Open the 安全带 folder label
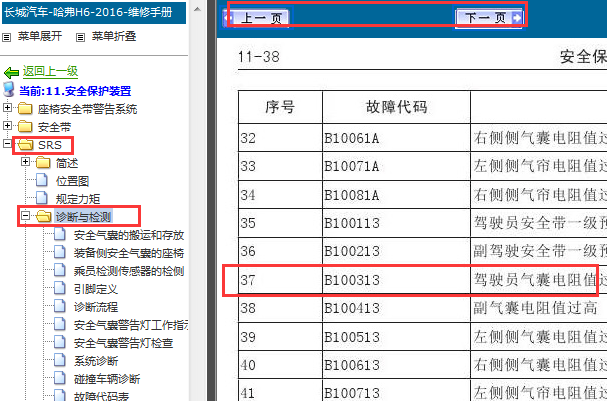This screenshot has width=607, height=401. 55,127
